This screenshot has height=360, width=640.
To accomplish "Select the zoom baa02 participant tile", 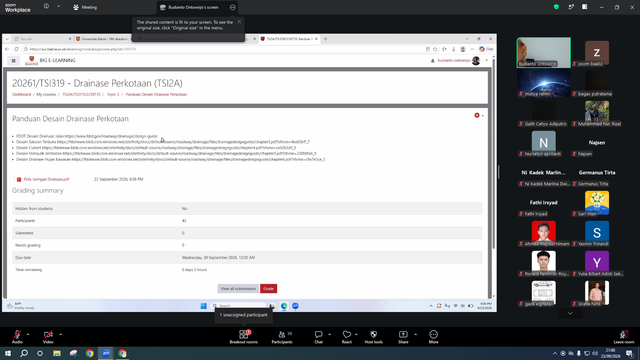I will click(x=597, y=53).
